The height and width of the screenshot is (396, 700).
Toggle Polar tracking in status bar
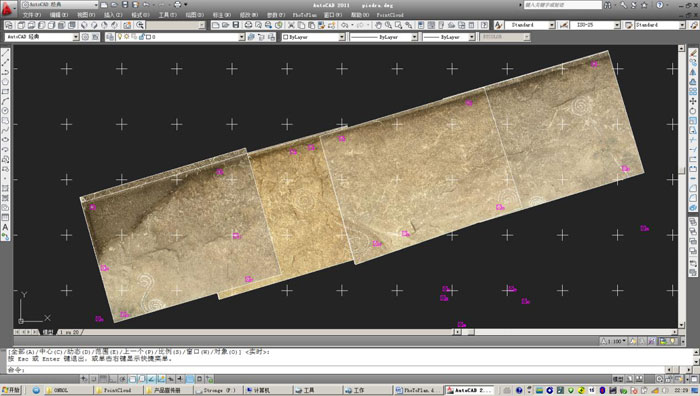coord(123,379)
